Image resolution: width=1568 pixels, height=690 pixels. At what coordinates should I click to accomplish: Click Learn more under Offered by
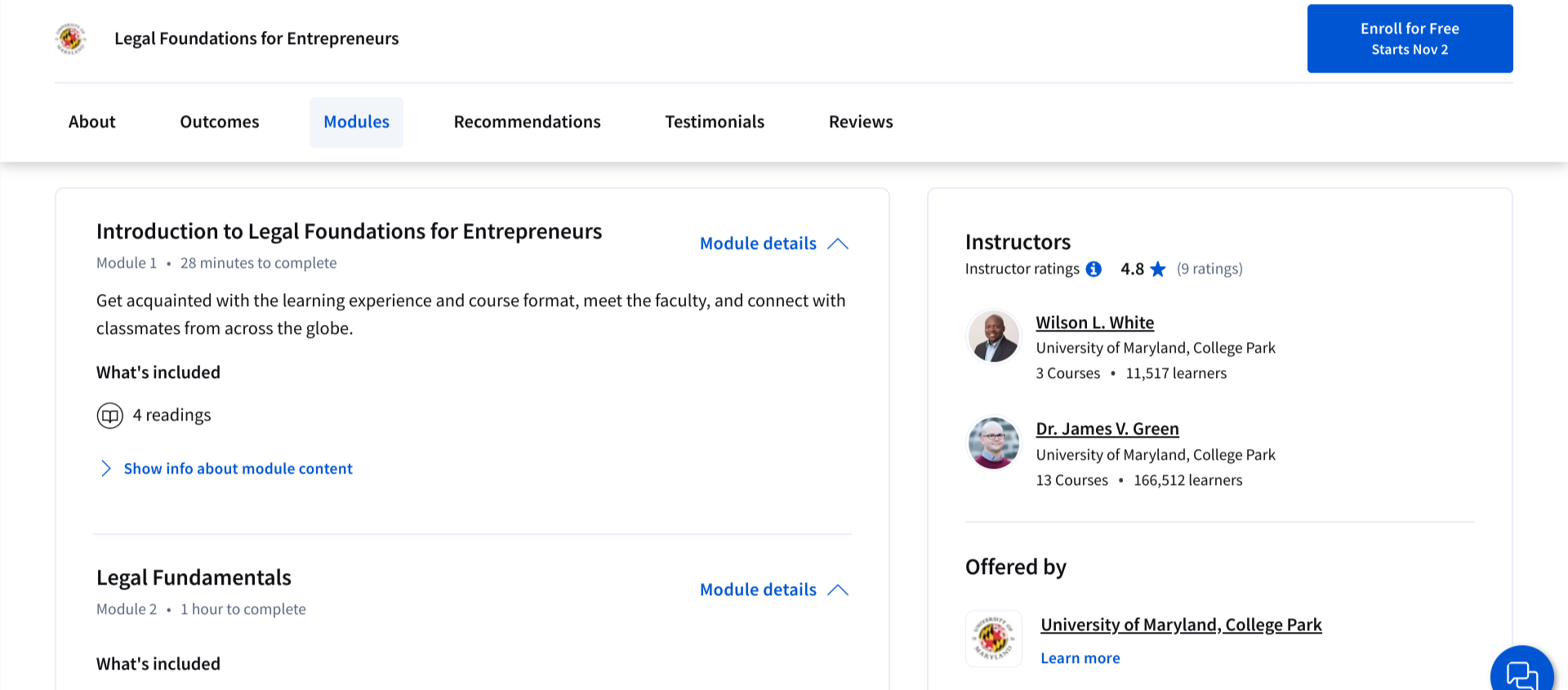pyautogui.click(x=1080, y=658)
